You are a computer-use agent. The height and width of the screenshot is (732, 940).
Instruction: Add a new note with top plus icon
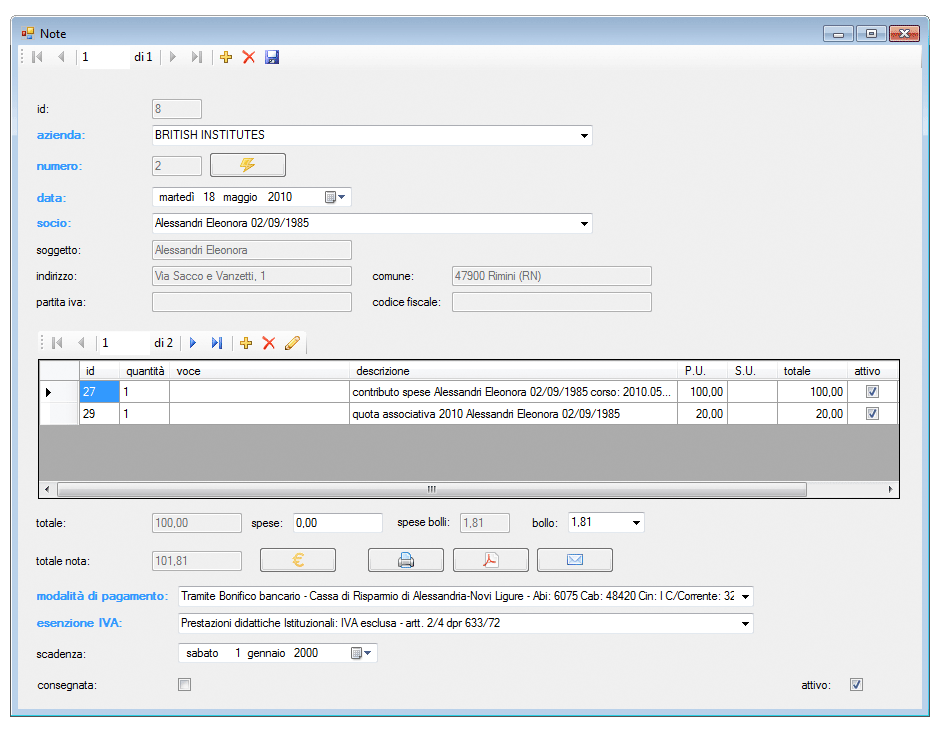(x=226, y=57)
